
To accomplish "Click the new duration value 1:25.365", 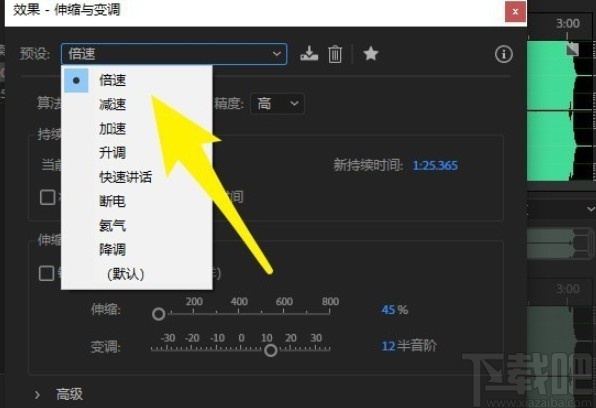I will coord(435,165).
